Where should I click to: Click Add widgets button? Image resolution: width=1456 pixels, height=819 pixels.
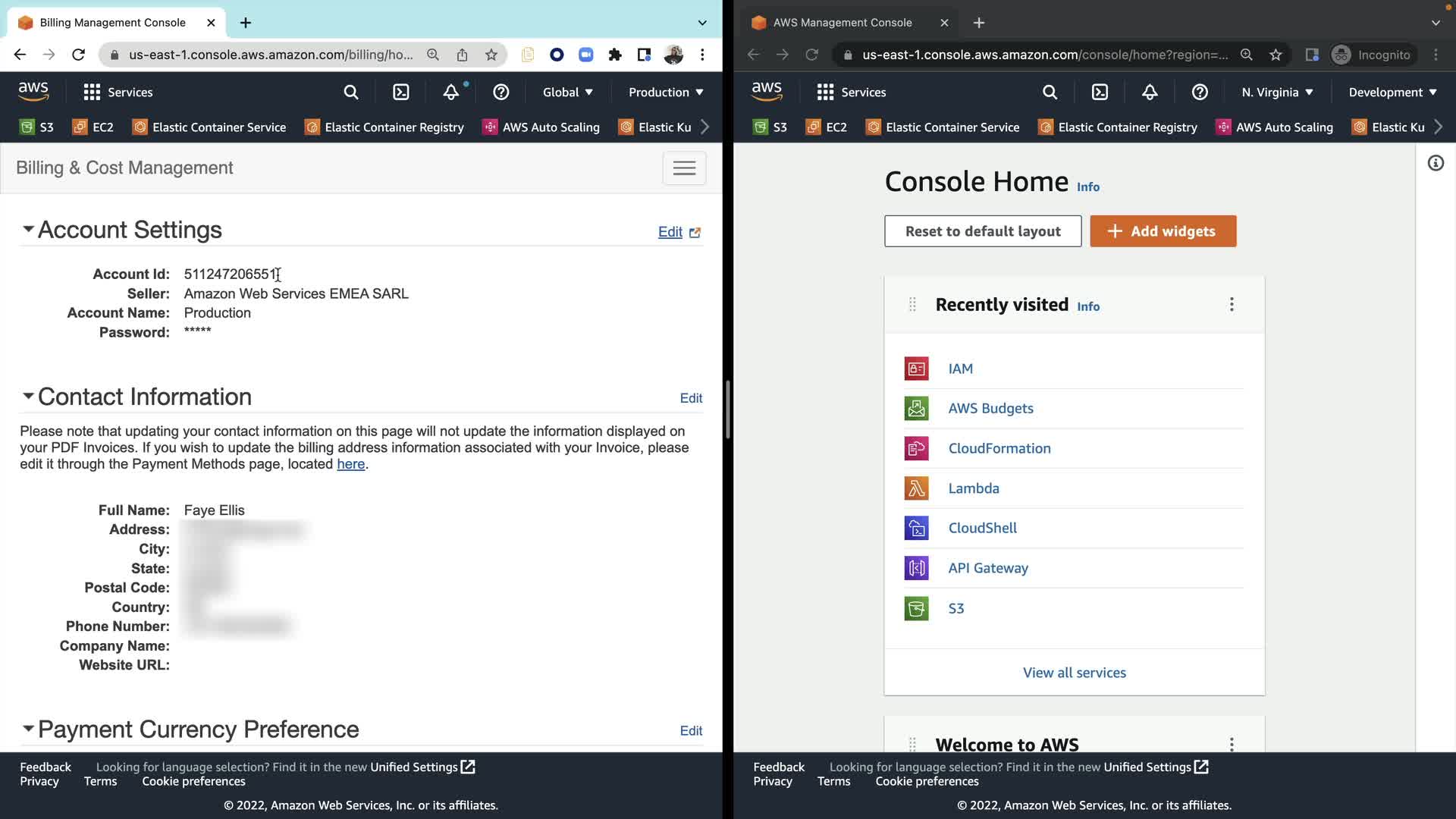point(1163,231)
